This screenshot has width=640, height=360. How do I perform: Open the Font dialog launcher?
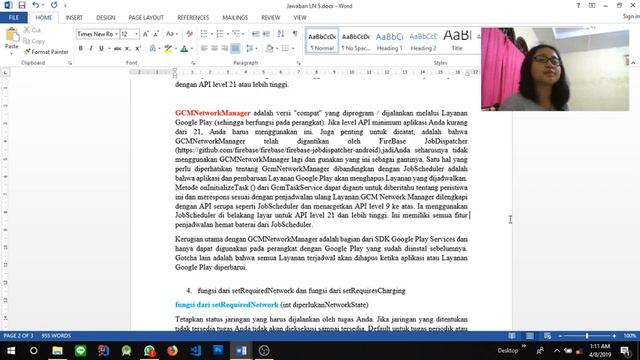[193, 63]
